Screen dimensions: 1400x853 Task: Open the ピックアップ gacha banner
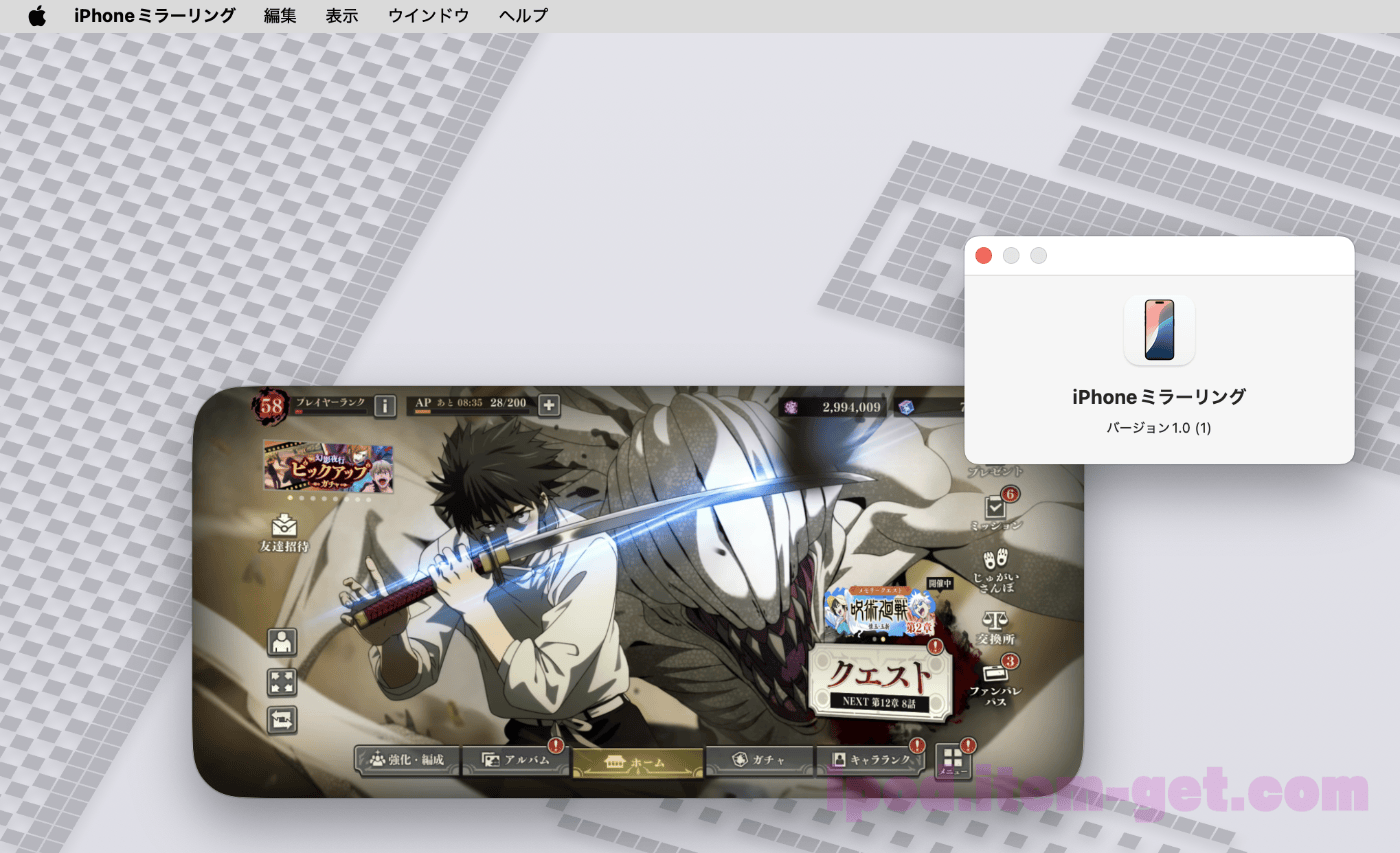pyautogui.click(x=328, y=467)
